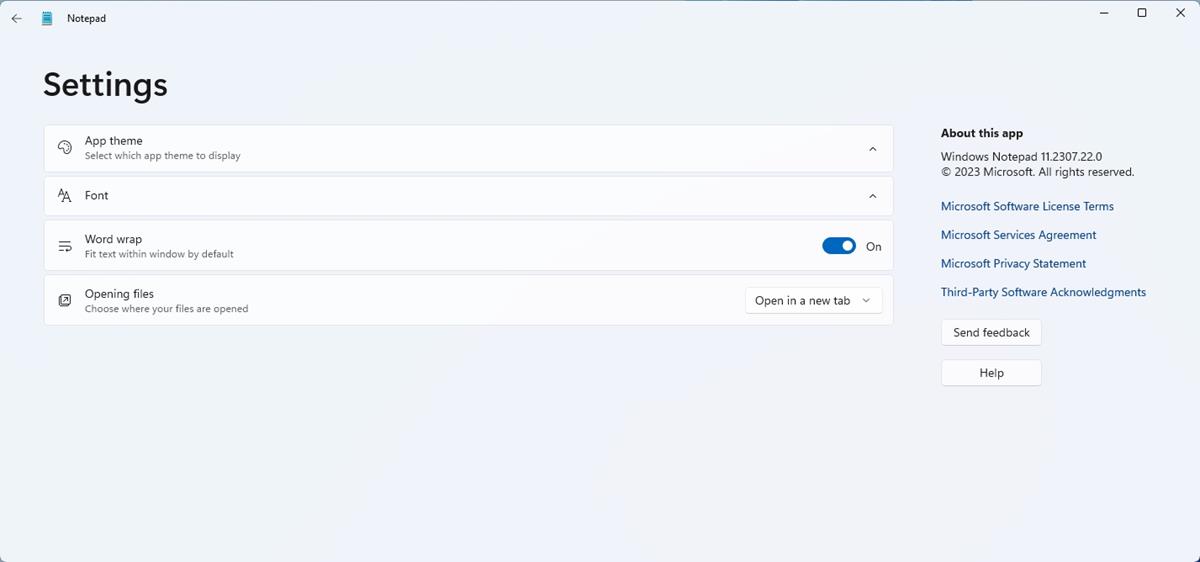
Task: Click the 'Notepad' title text
Action: click(x=86, y=18)
